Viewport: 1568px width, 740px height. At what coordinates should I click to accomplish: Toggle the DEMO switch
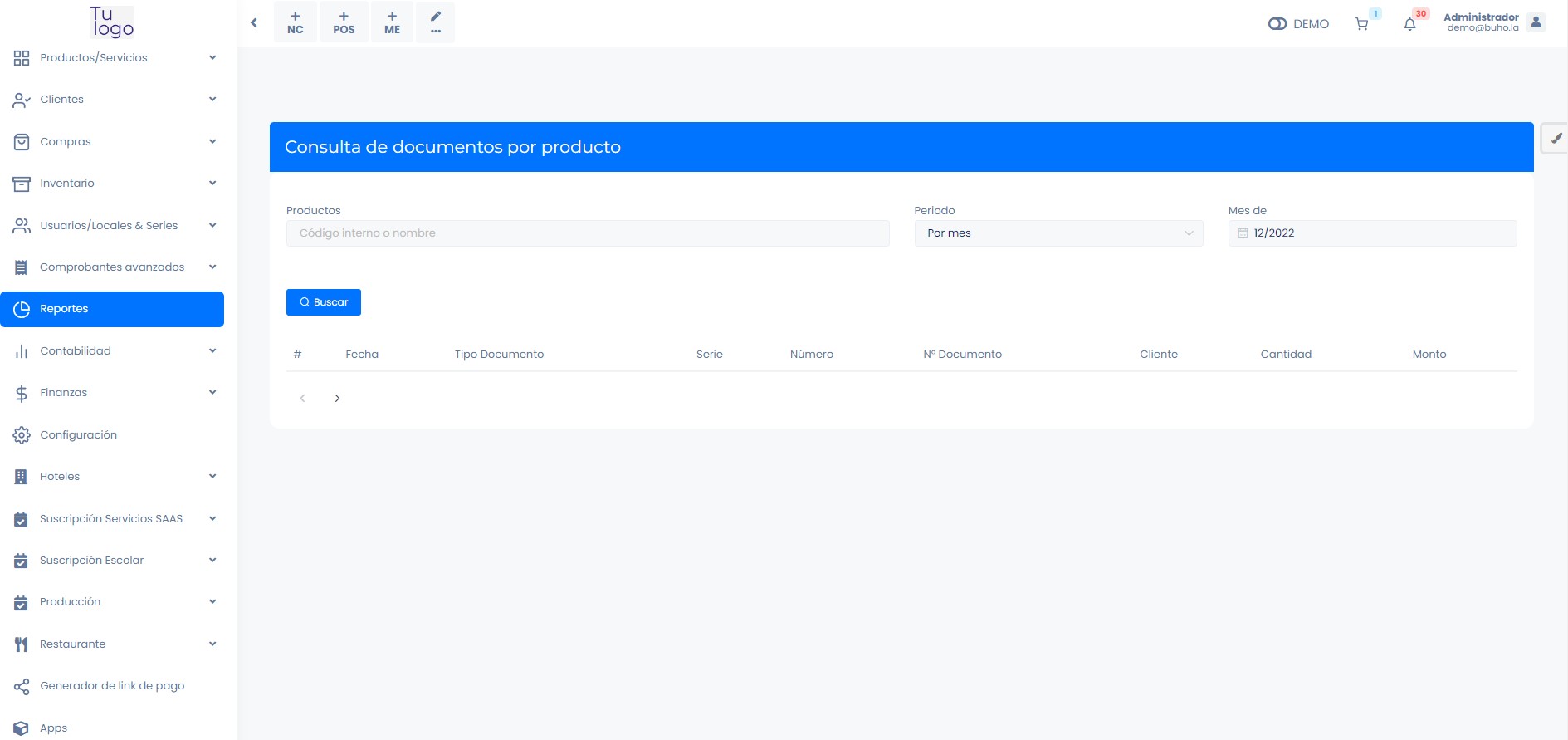click(x=1277, y=24)
